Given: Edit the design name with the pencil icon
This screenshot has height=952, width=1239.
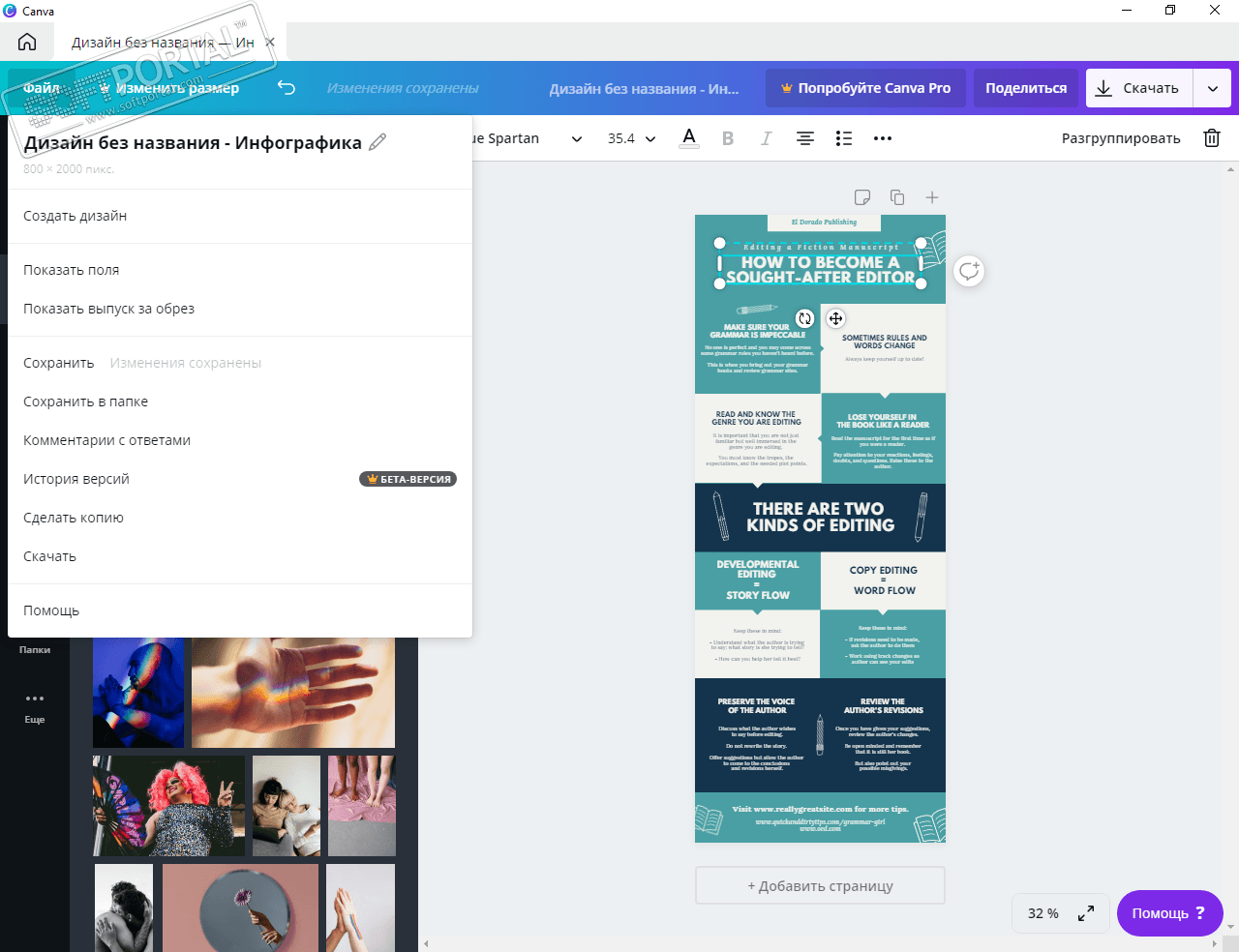Looking at the screenshot, I should (x=378, y=142).
